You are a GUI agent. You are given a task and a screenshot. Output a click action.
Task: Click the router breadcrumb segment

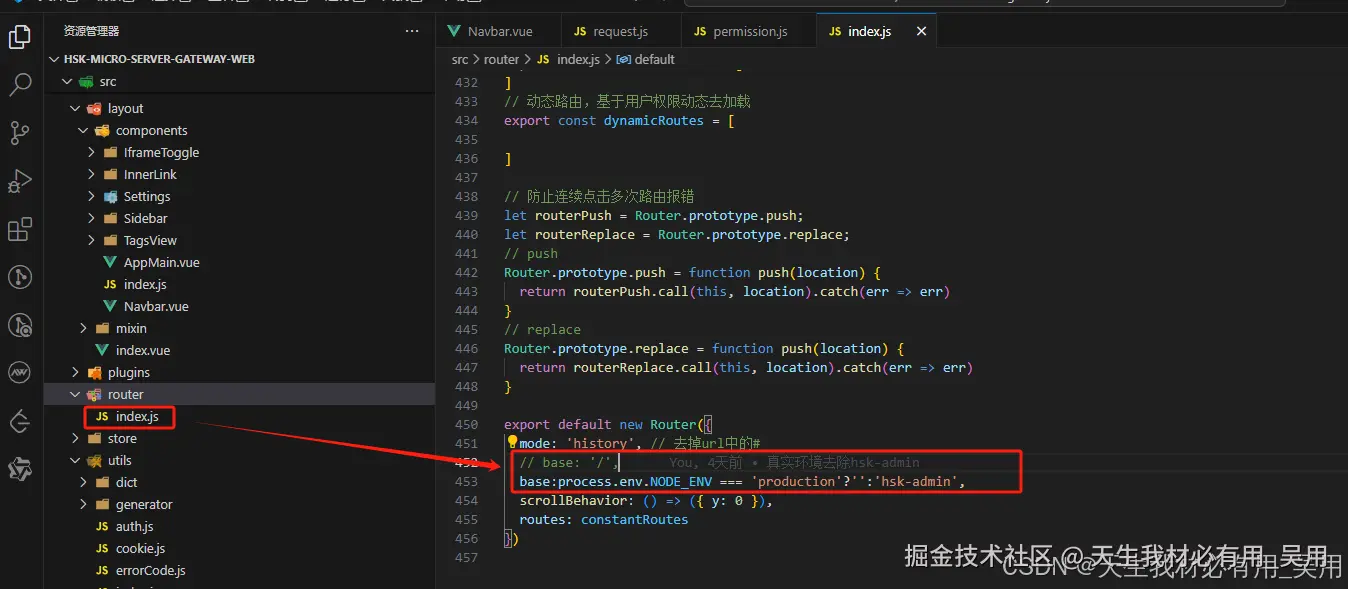(x=501, y=59)
